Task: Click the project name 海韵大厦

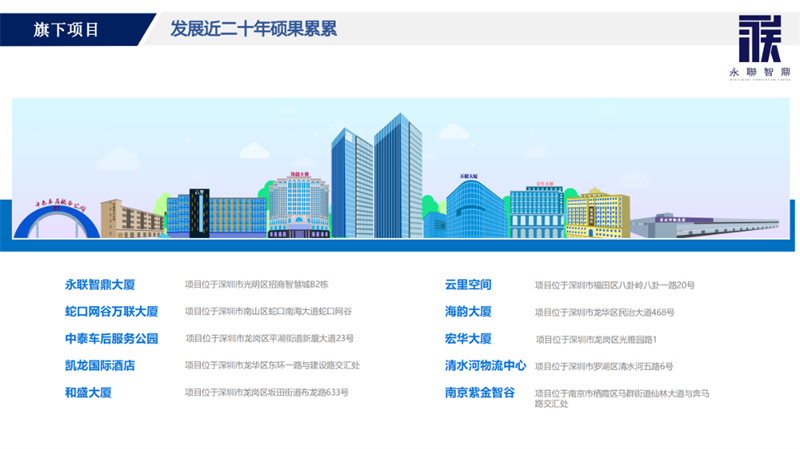Action: point(468,312)
